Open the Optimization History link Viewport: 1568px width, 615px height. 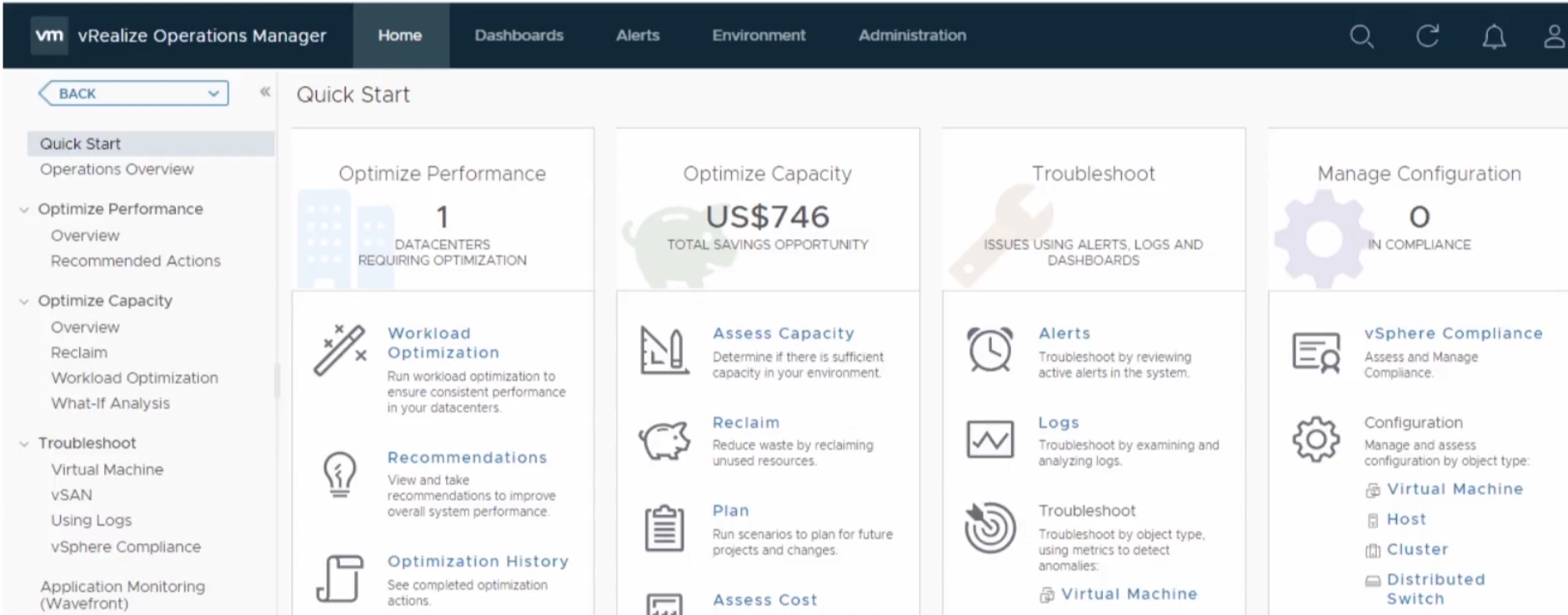point(478,562)
